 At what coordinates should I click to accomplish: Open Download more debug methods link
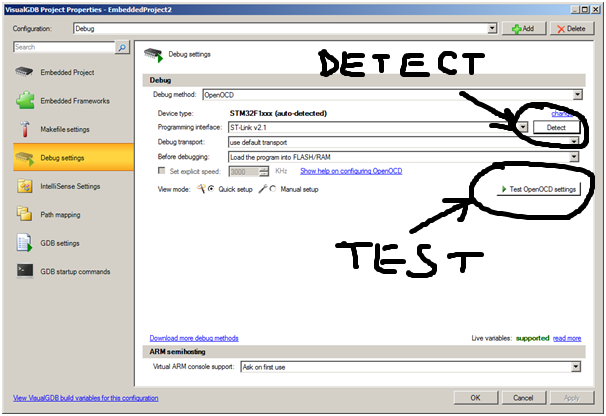tap(195, 338)
